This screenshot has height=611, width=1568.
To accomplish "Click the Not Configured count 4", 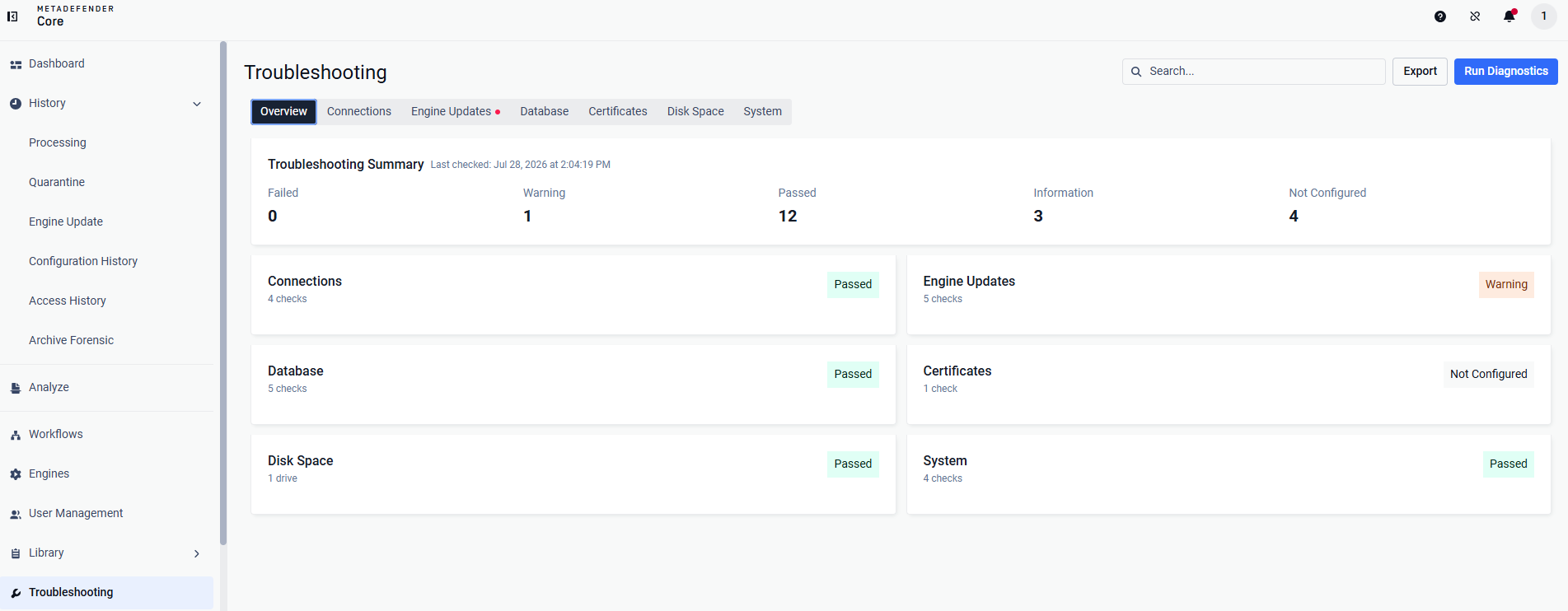I will (x=1294, y=217).
